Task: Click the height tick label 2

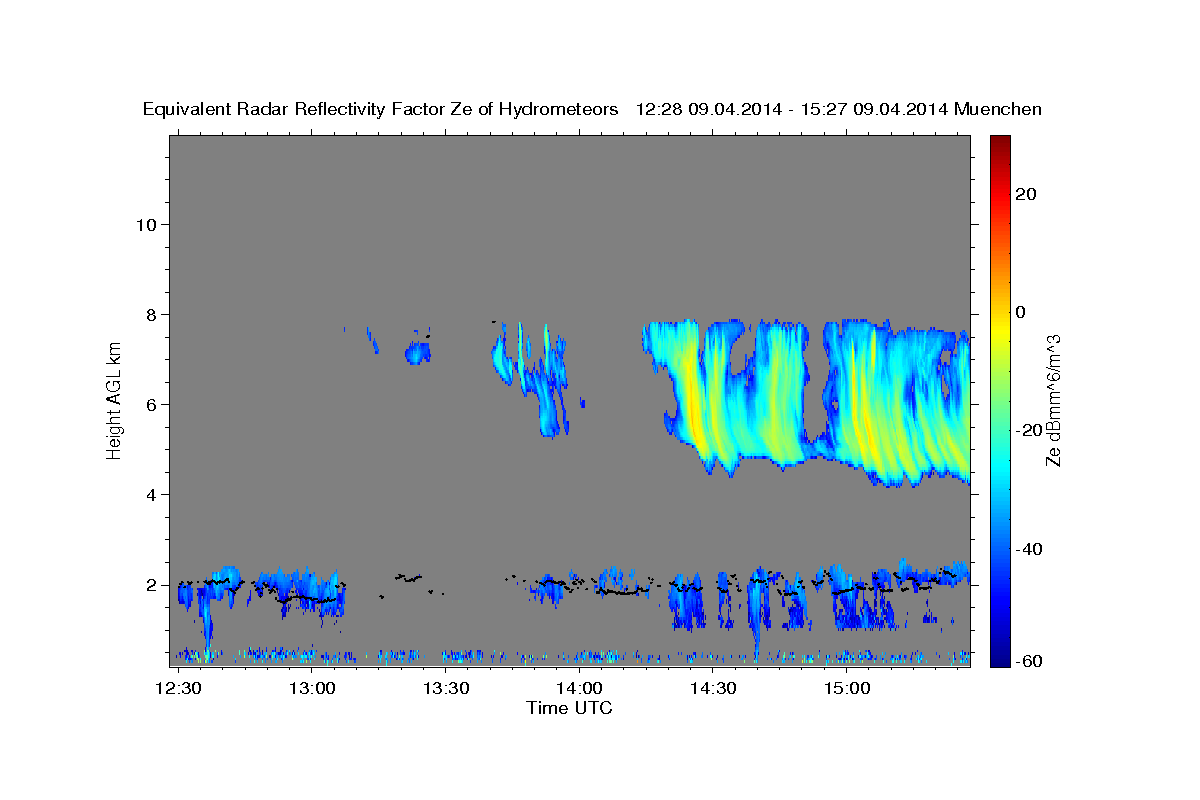Action: [151, 585]
